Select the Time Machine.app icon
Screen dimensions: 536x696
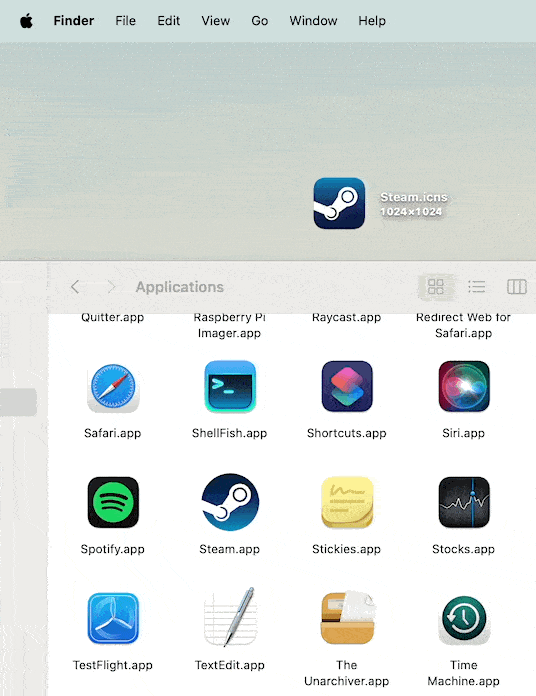click(464, 619)
